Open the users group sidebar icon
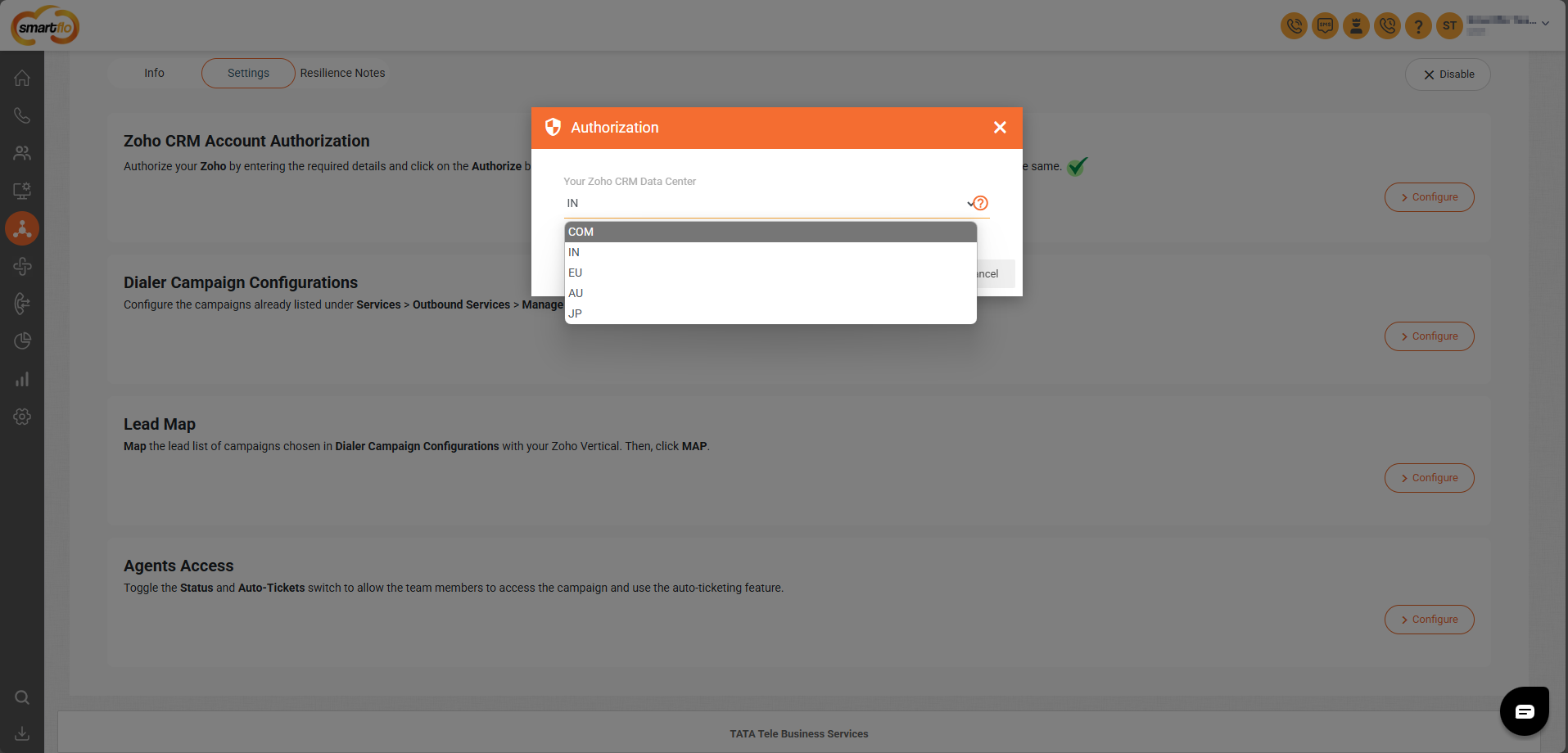 22,153
